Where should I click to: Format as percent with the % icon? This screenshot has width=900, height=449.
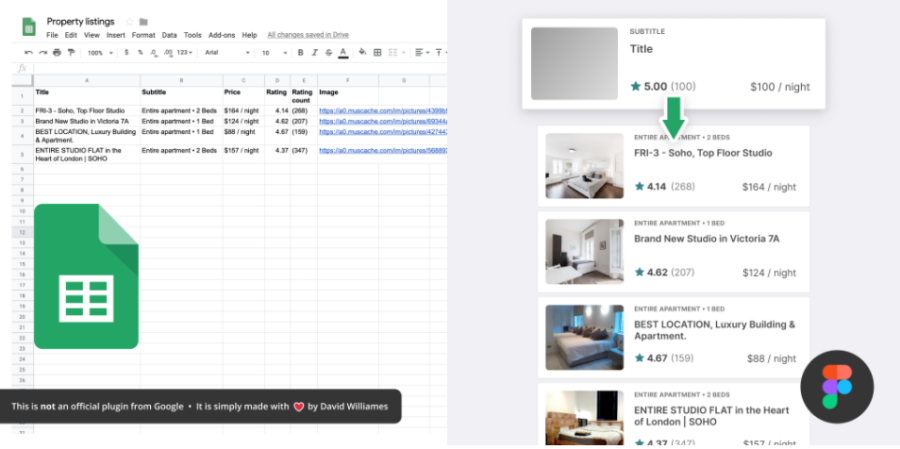[140, 52]
